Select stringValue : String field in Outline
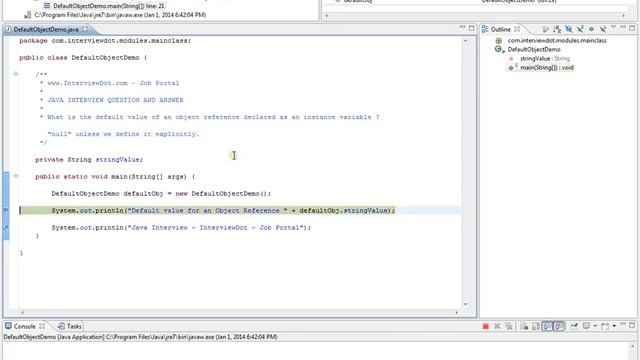The height and width of the screenshot is (360, 640). point(545,58)
